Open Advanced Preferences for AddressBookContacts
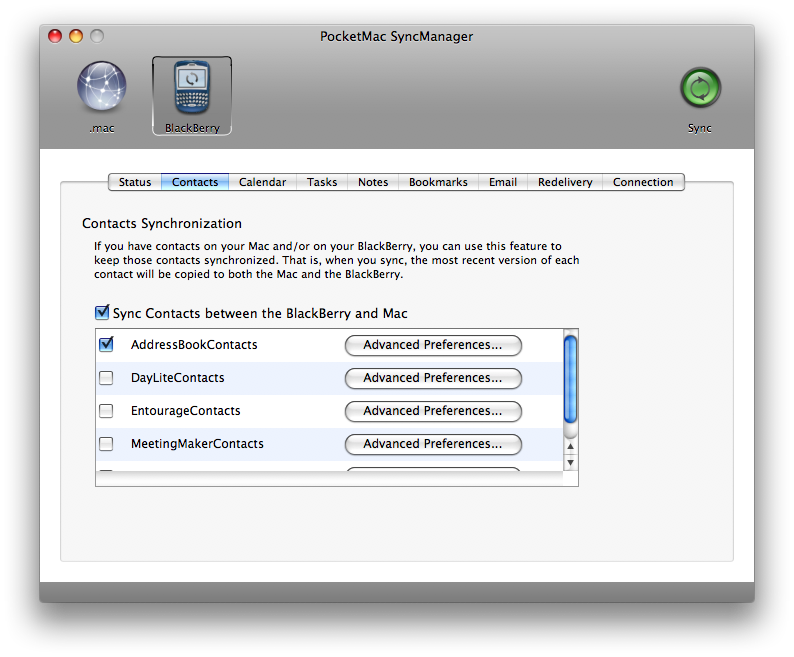This screenshot has height=657, width=794. pos(433,345)
